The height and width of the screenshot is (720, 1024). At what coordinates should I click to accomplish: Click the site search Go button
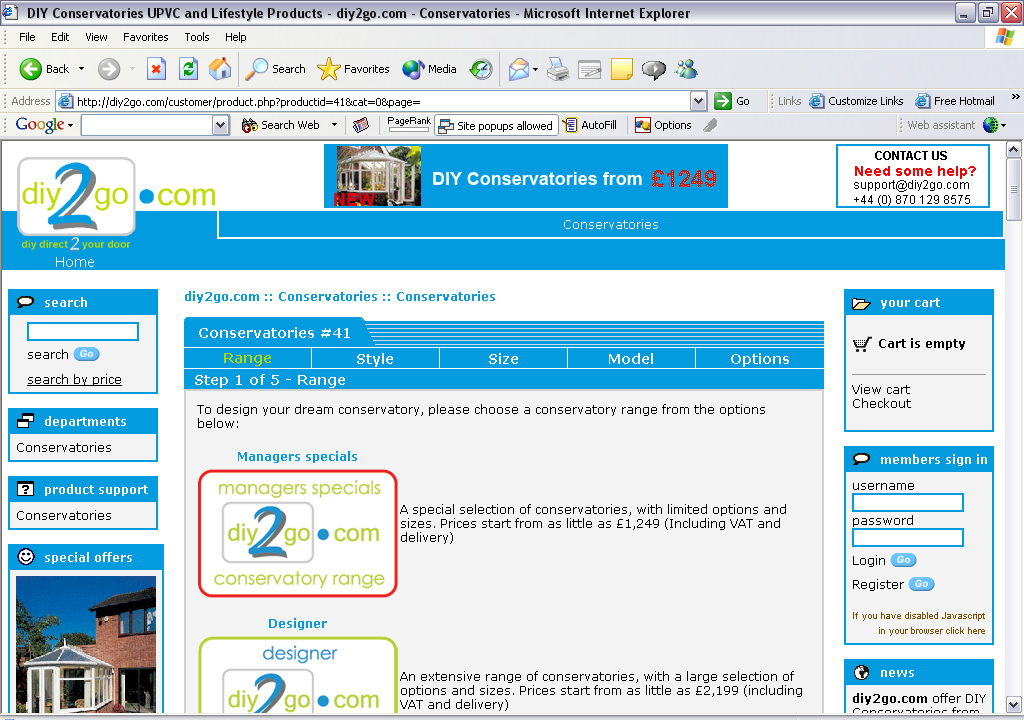point(86,354)
